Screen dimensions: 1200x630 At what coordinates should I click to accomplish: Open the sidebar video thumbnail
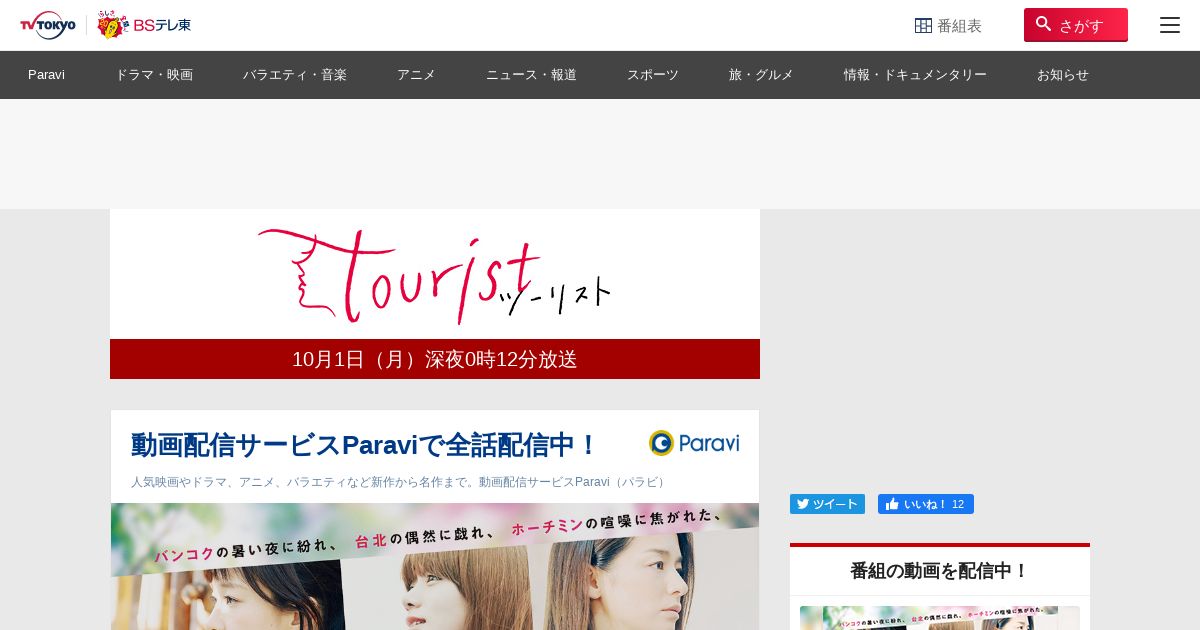940,618
